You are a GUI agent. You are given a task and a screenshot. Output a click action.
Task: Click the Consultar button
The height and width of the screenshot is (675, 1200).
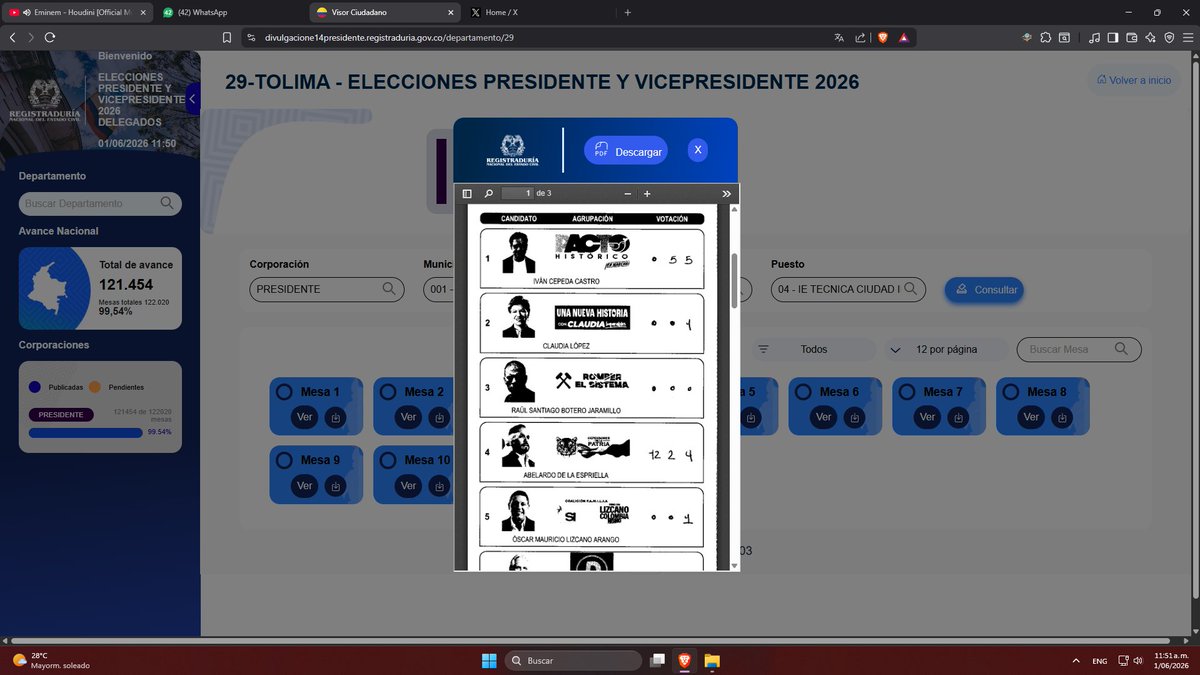pyautogui.click(x=984, y=290)
